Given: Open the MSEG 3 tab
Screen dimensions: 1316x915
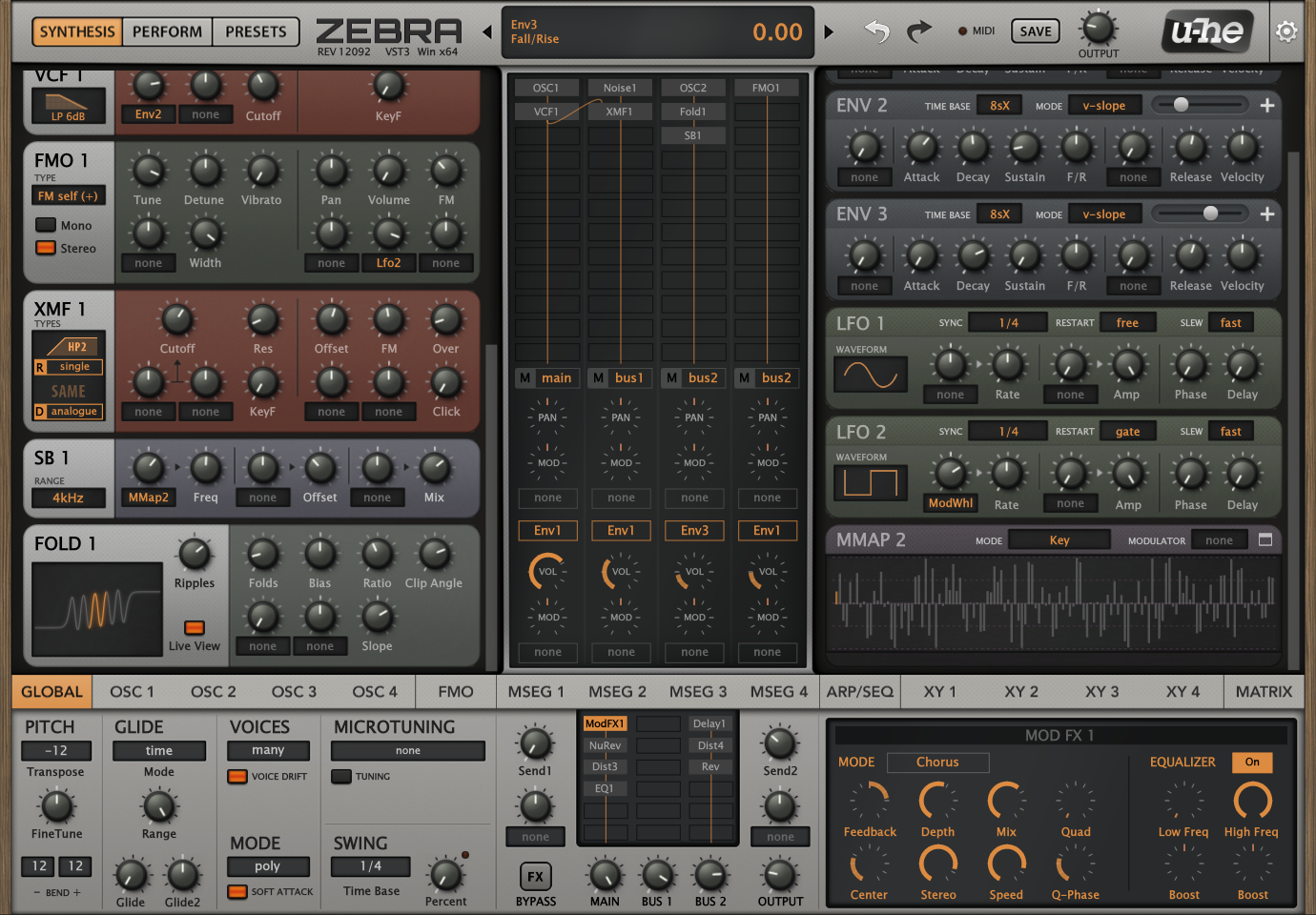Looking at the screenshot, I should (698, 692).
